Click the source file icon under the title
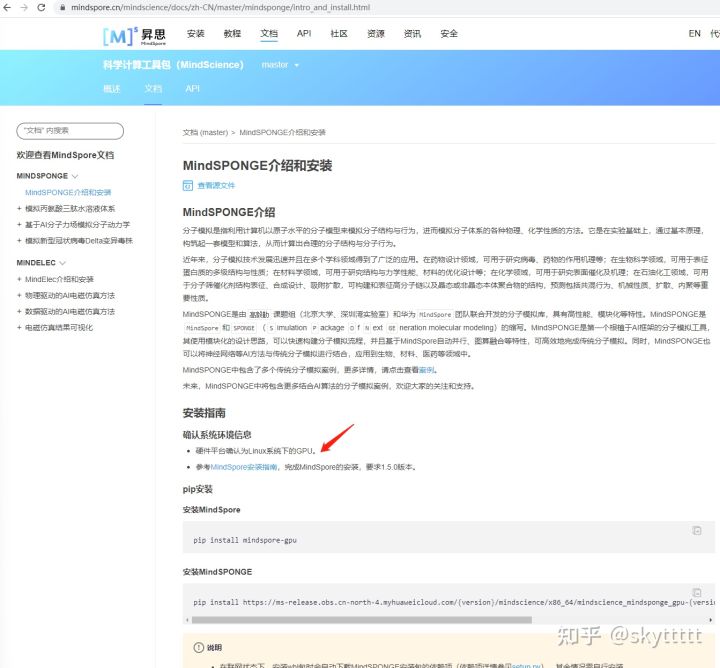Image resolution: width=720 pixels, height=668 pixels. click(187, 185)
